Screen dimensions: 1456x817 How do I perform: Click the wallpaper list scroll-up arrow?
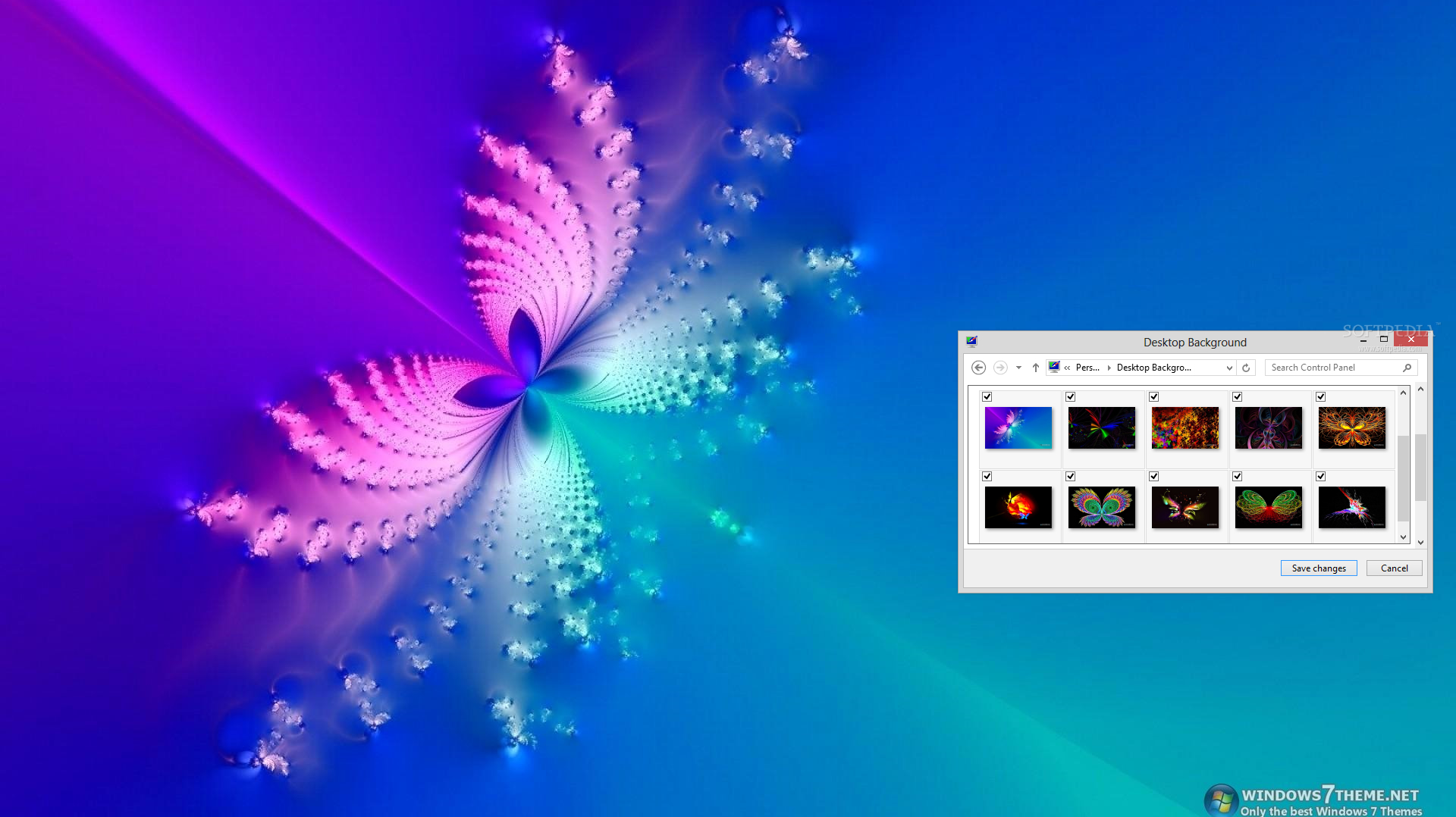coord(1403,393)
